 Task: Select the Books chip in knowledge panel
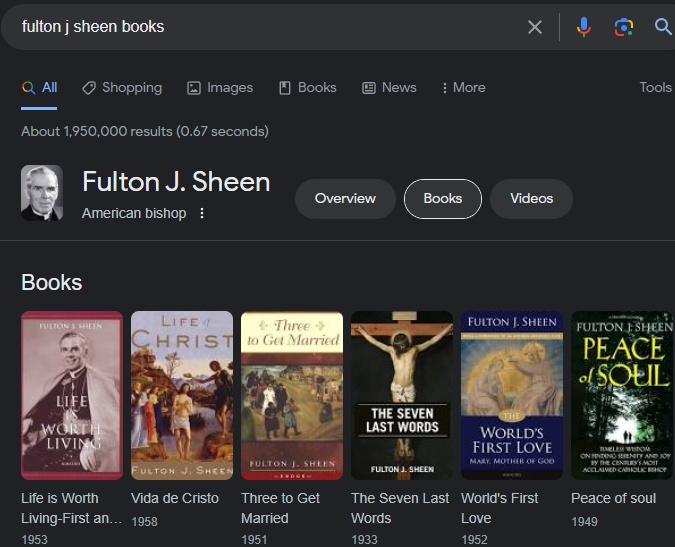443,199
